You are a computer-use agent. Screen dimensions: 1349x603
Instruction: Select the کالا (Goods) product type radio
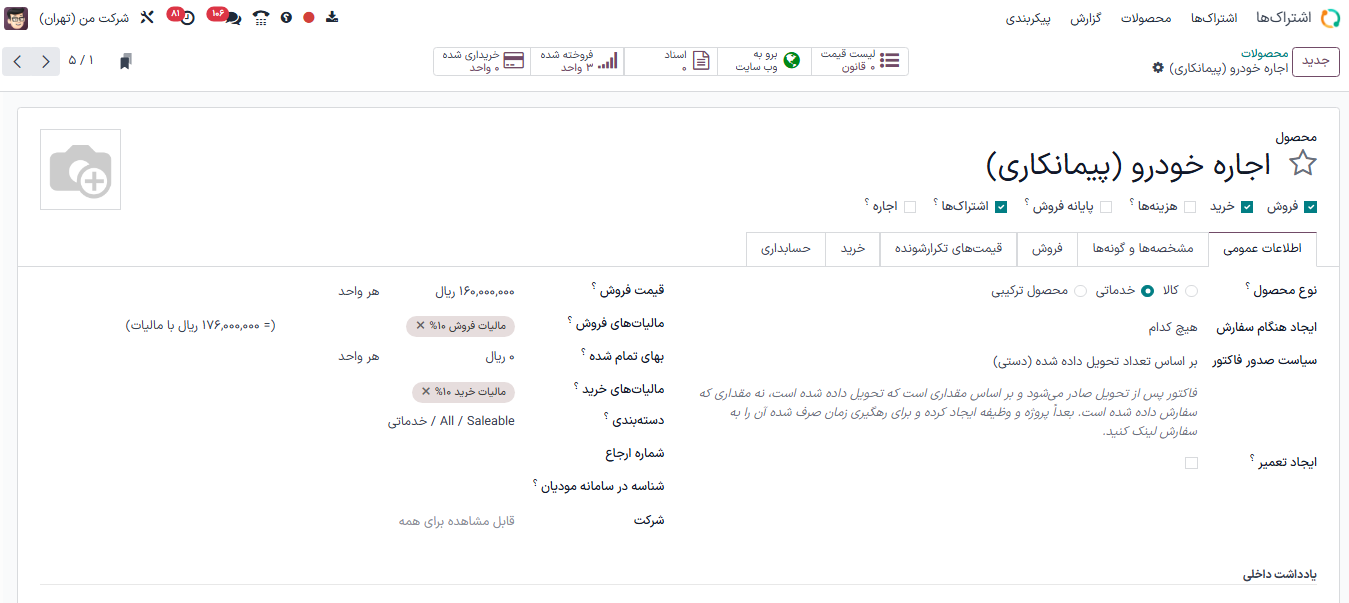(x=1191, y=291)
